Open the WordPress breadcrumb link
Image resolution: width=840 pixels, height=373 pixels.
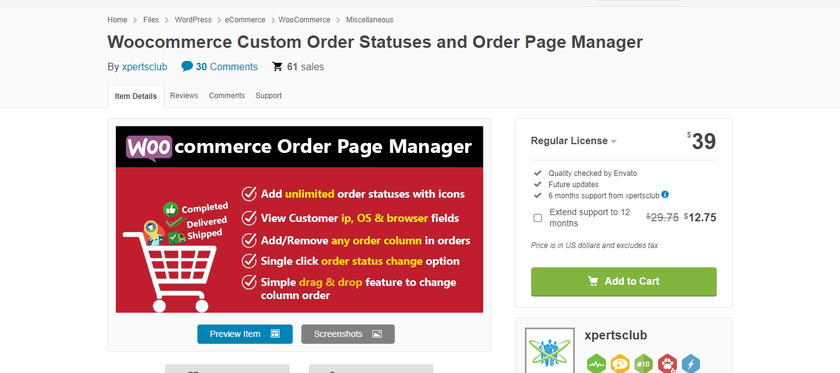(x=193, y=20)
